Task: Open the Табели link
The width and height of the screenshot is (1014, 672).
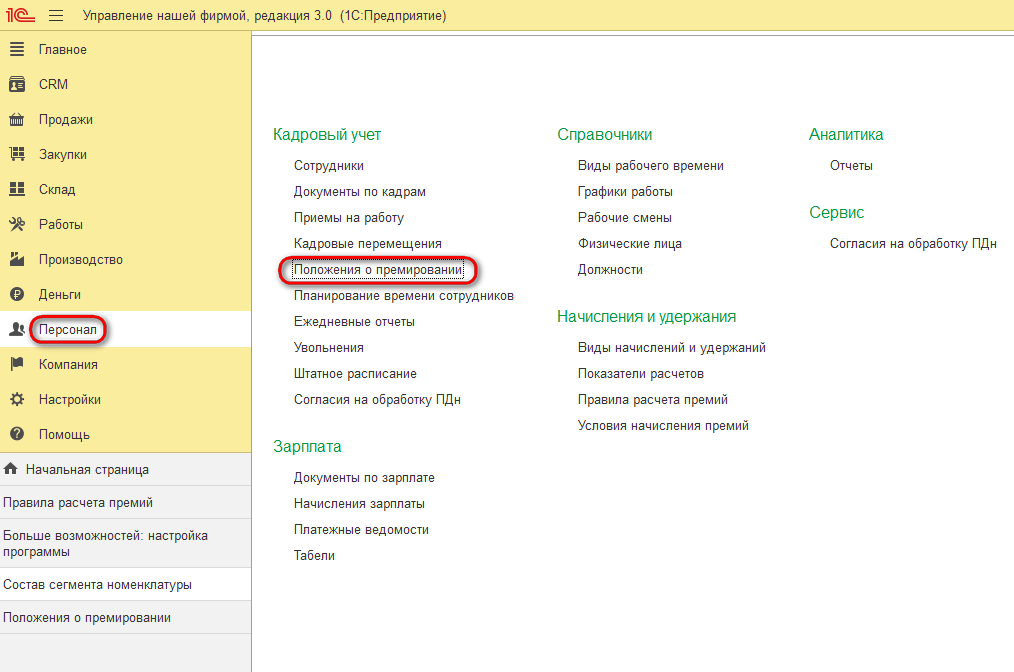Action: click(x=314, y=556)
